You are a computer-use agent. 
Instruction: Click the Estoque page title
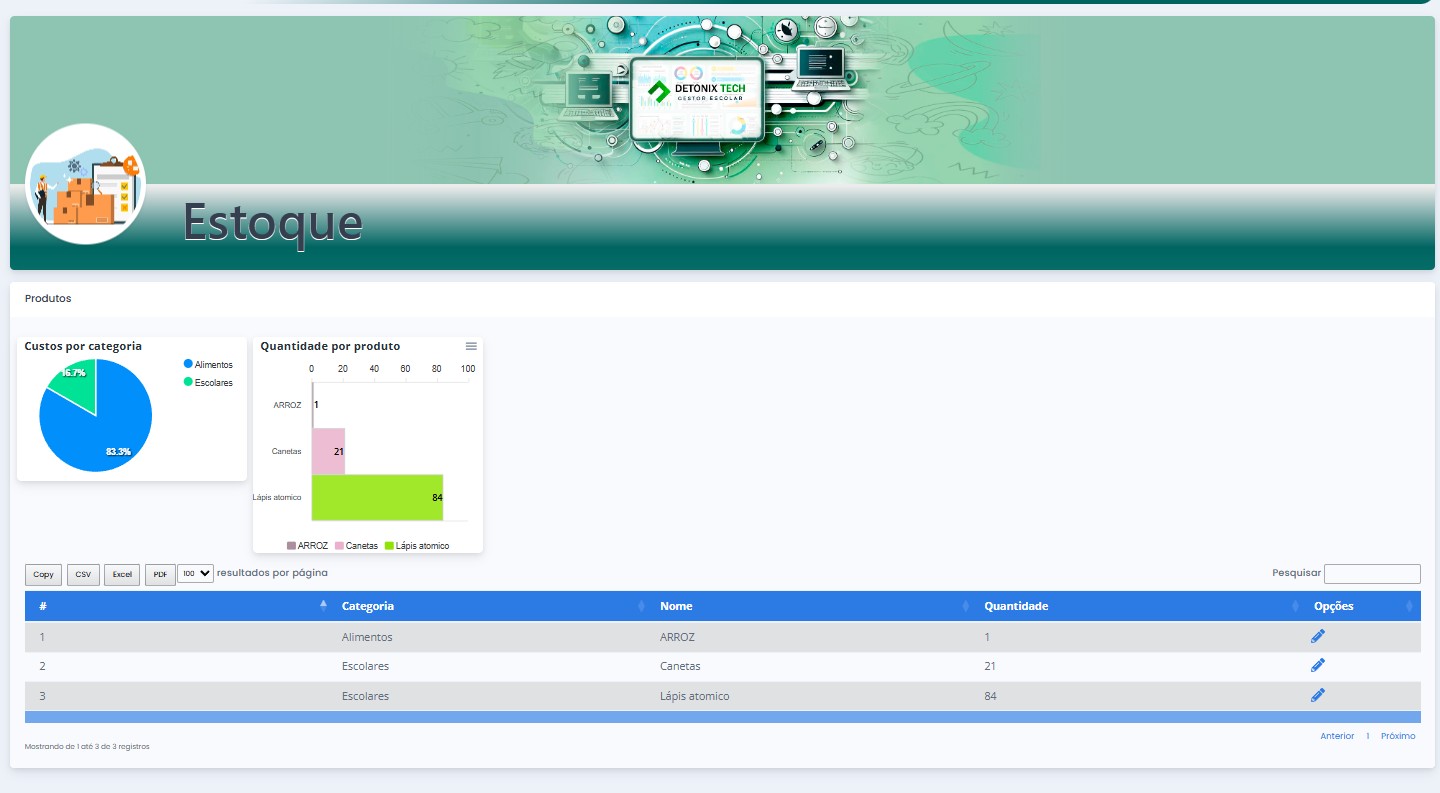[x=272, y=223]
